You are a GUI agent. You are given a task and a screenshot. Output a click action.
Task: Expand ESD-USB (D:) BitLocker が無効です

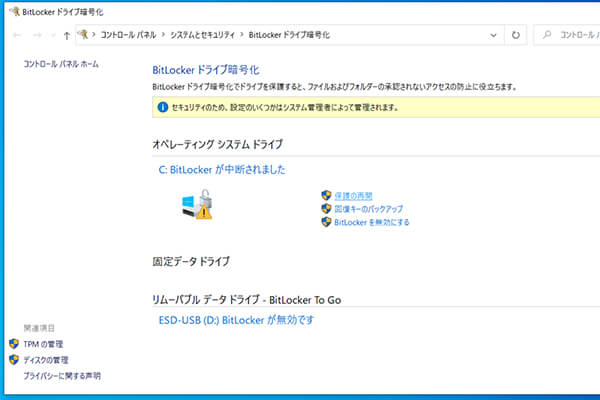pyautogui.click(x=236, y=320)
